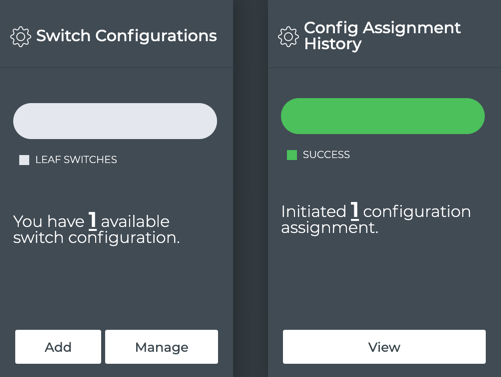This screenshot has width=501, height=377.
Task: Click the Switch Configurations gear icon
Action: pyautogui.click(x=20, y=36)
